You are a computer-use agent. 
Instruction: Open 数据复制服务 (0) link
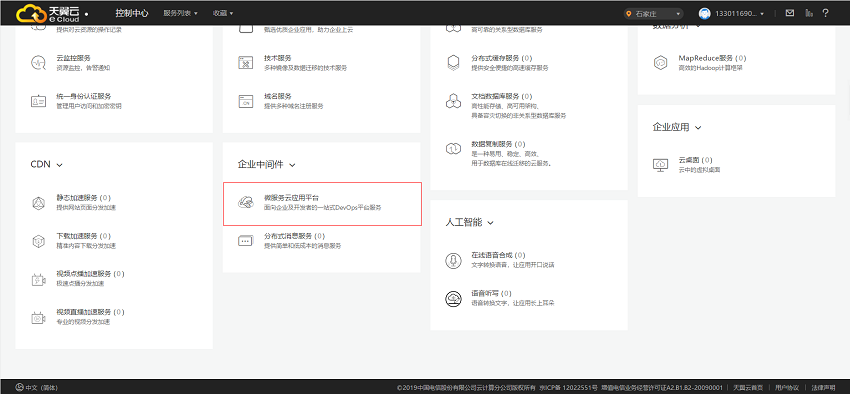[x=498, y=144]
